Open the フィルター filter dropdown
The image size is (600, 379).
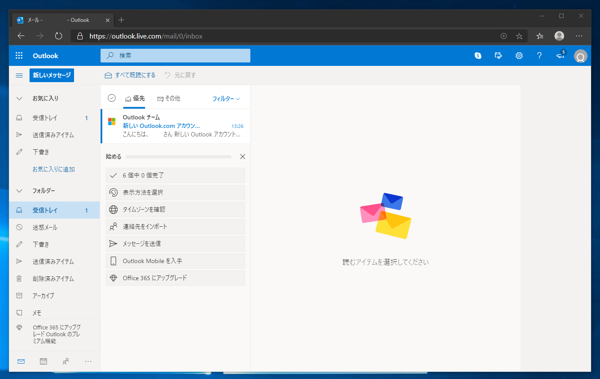pos(226,99)
